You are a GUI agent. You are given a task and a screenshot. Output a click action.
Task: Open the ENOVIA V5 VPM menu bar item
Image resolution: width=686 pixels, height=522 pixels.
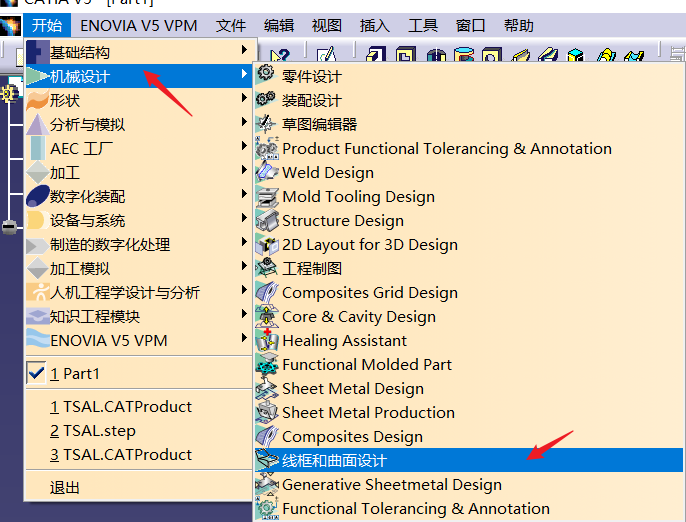tap(139, 25)
